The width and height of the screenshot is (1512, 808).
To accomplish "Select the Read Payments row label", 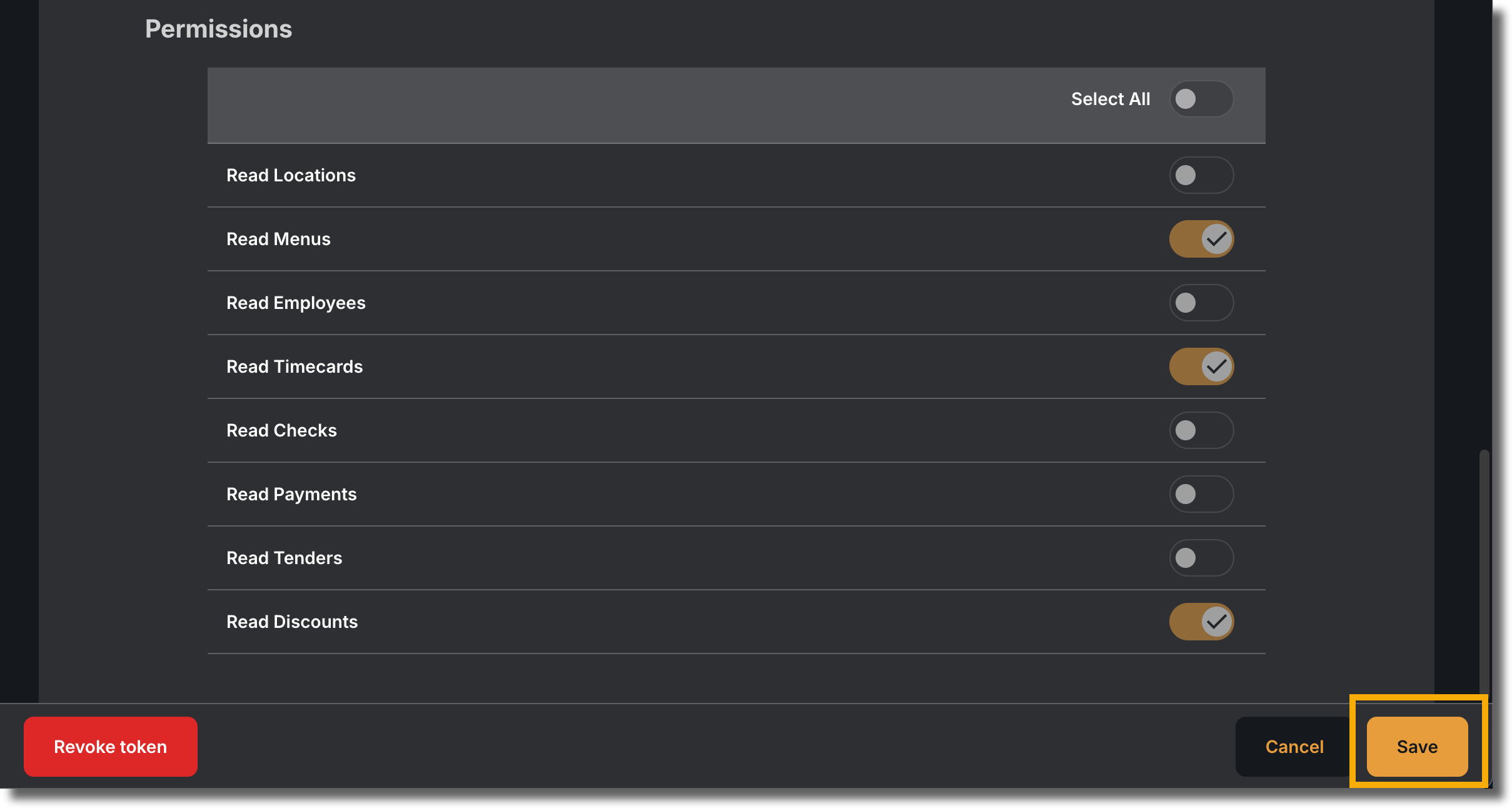I will point(291,494).
